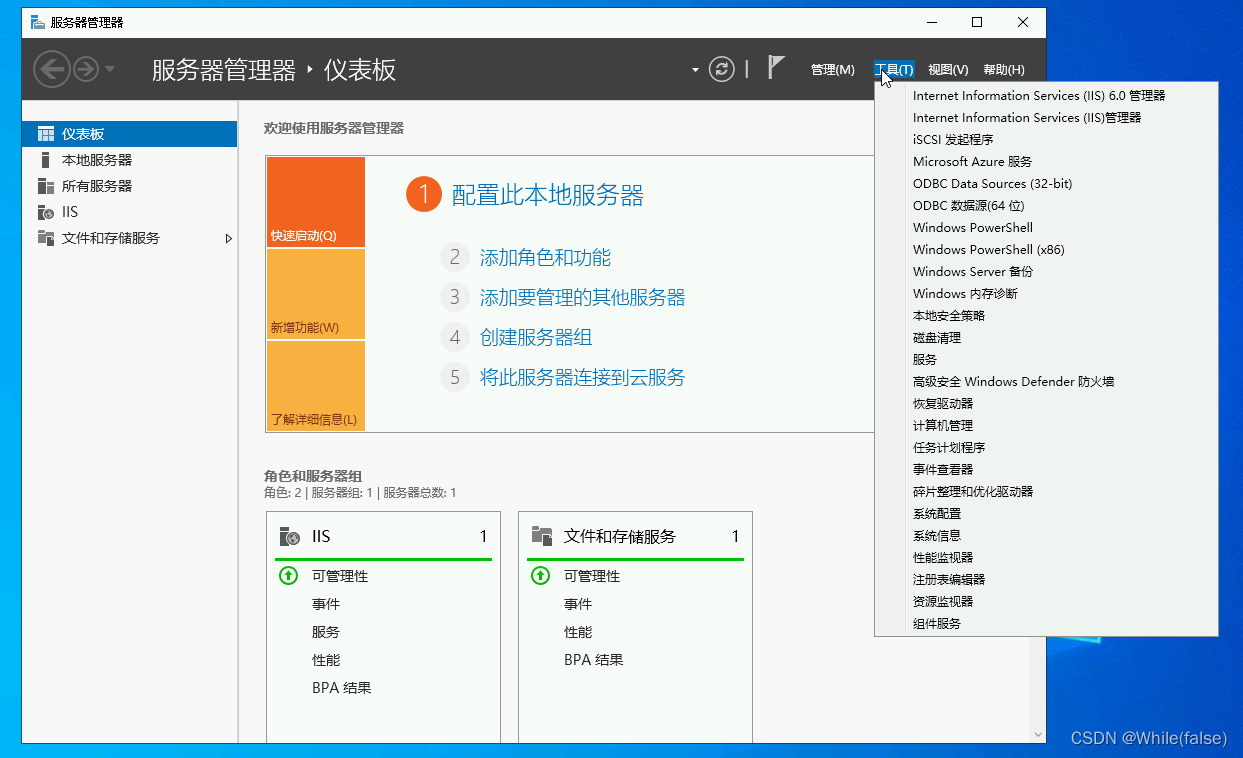This screenshot has height=758, width=1243.
Task: Click the Server Manager title bar icon
Action: click(38, 22)
